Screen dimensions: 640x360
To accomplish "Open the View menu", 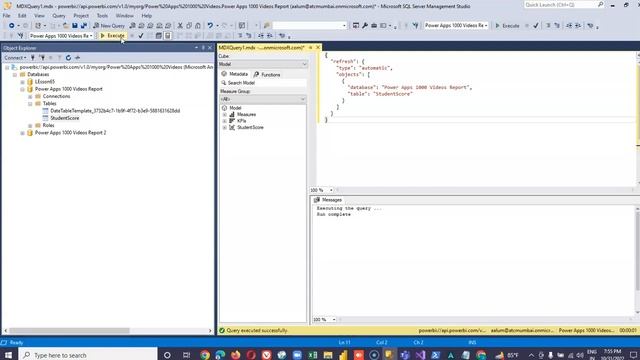I will pyautogui.click(x=39, y=16).
